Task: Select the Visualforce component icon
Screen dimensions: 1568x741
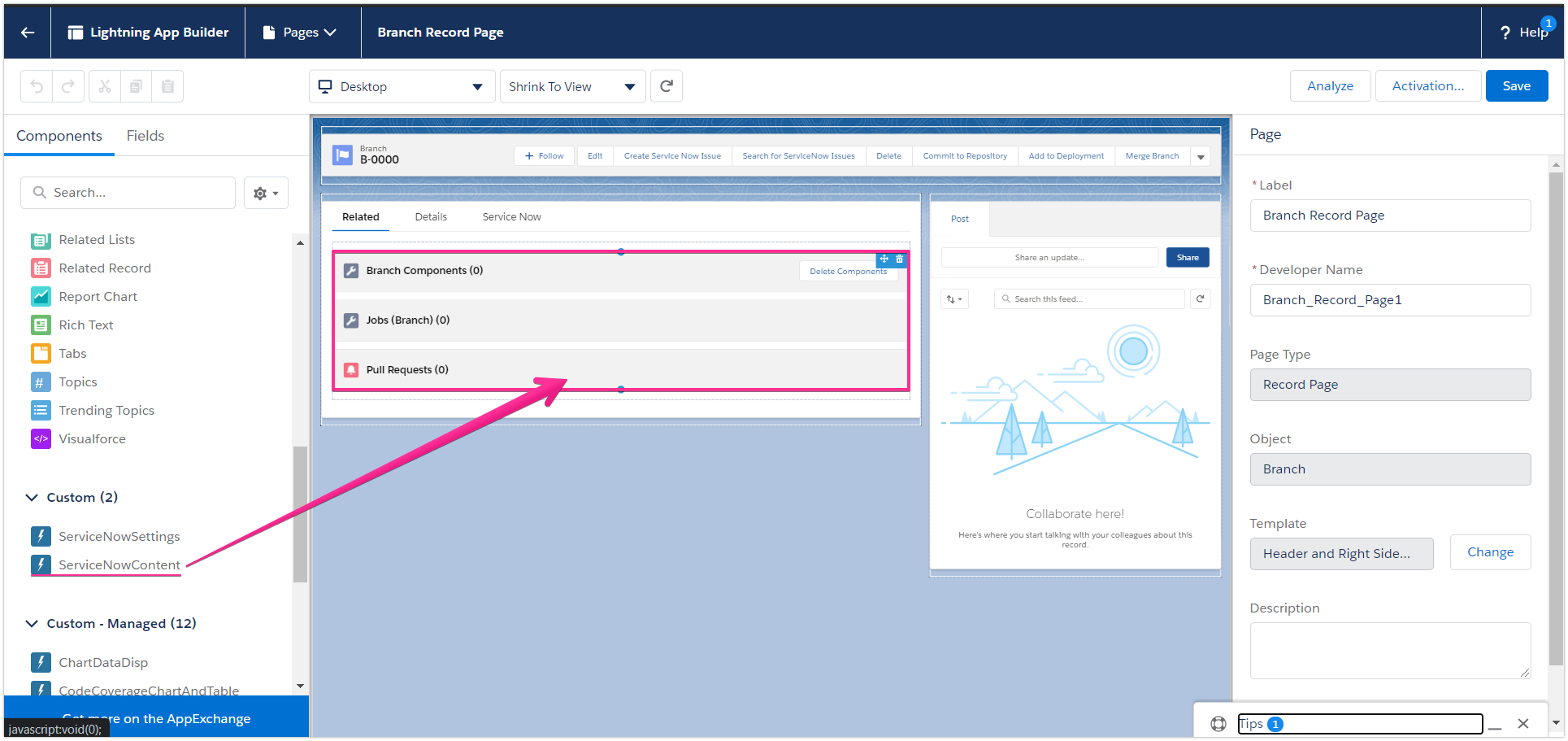Action: click(x=41, y=438)
